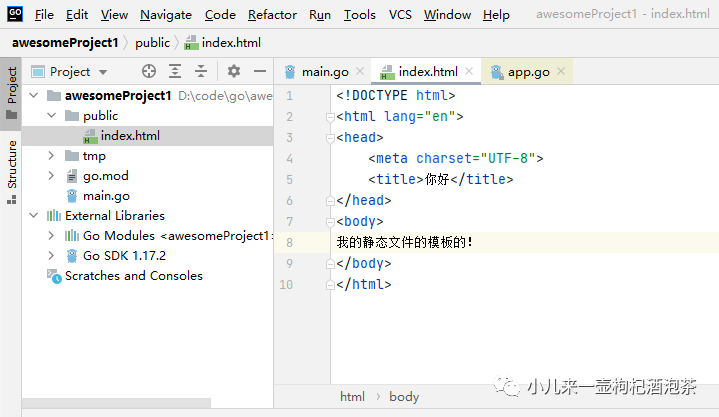The height and width of the screenshot is (417, 719).
Task: Hide the Project panel with minus icon
Action: [x=260, y=71]
